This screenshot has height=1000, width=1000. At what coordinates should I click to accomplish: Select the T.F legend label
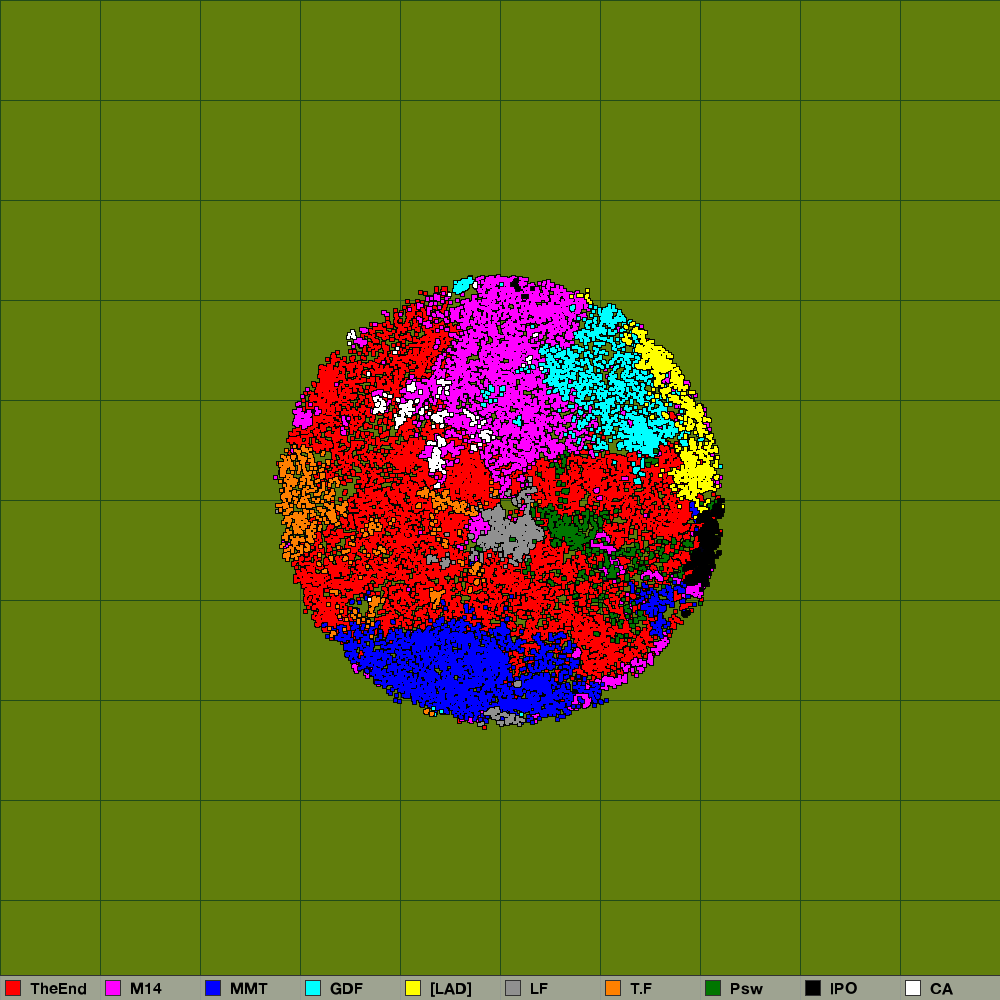tap(641, 989)
